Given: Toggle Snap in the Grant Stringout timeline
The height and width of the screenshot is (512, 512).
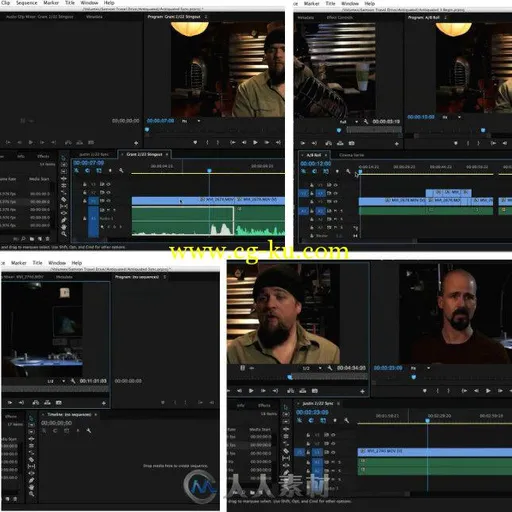Looking at the screenshot, I should [88, 171].
